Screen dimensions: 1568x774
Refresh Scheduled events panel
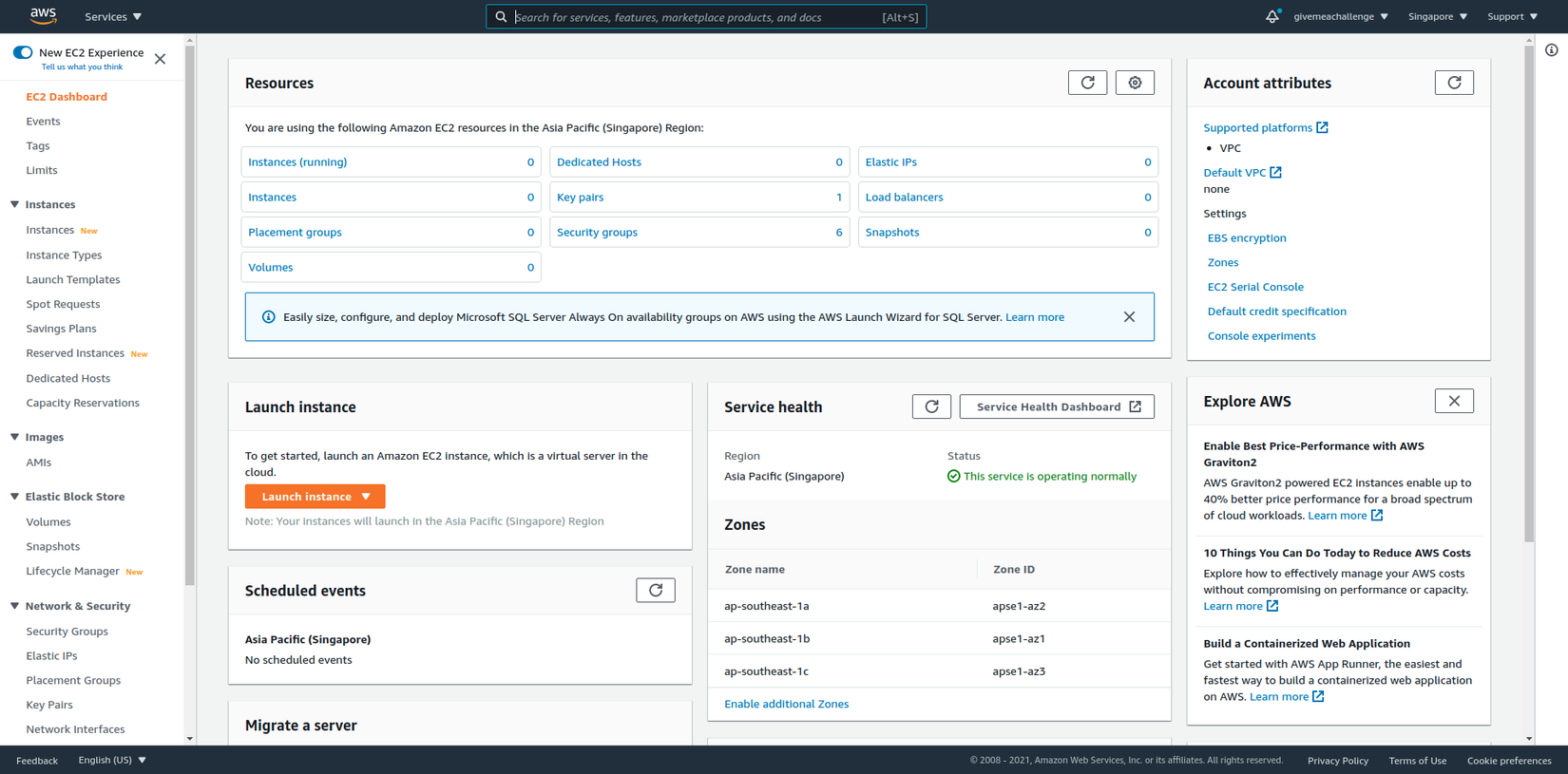click(656, 590)
